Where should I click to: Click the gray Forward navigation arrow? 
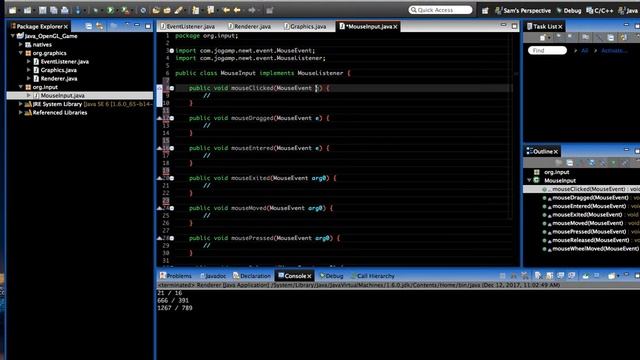click(x=252, y=10)
